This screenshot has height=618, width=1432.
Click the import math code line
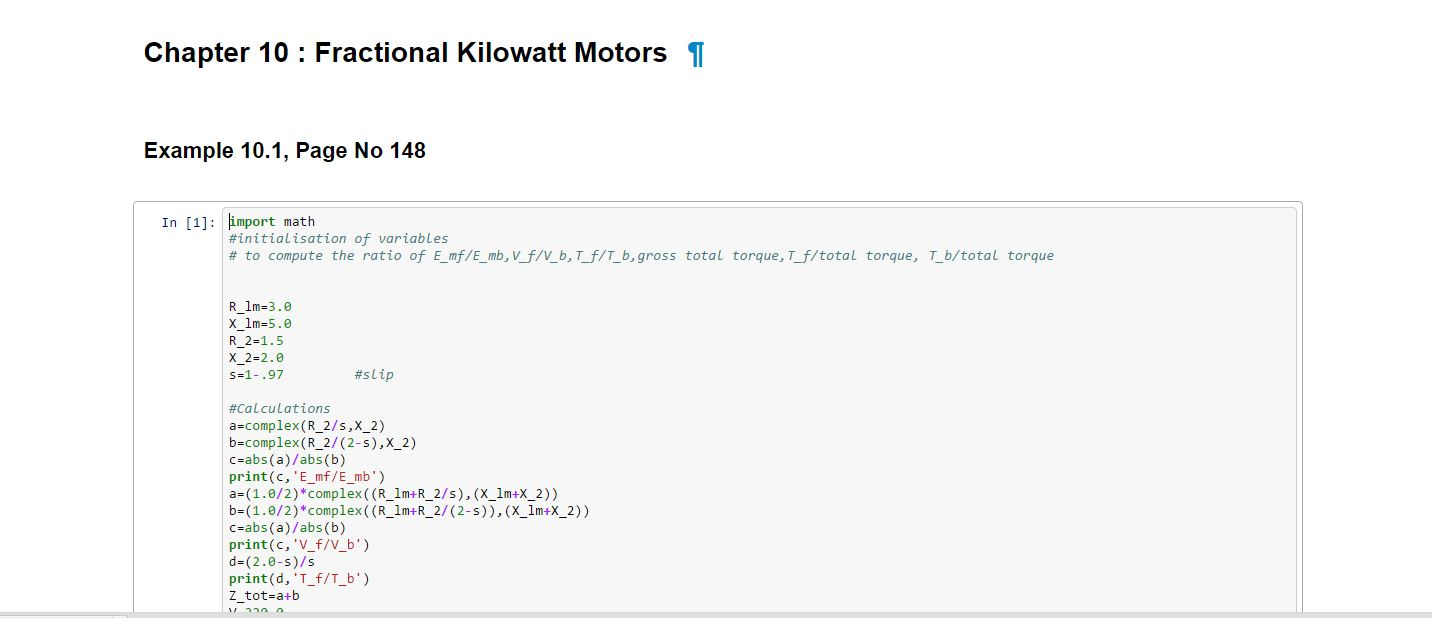coord(272,222)
